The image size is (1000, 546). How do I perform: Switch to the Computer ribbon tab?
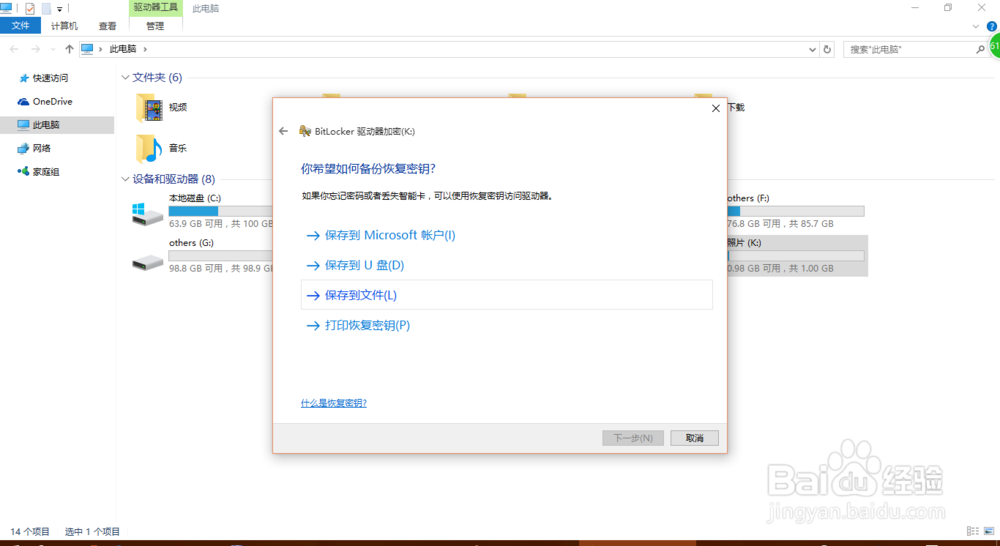click(x=64, y=26)
